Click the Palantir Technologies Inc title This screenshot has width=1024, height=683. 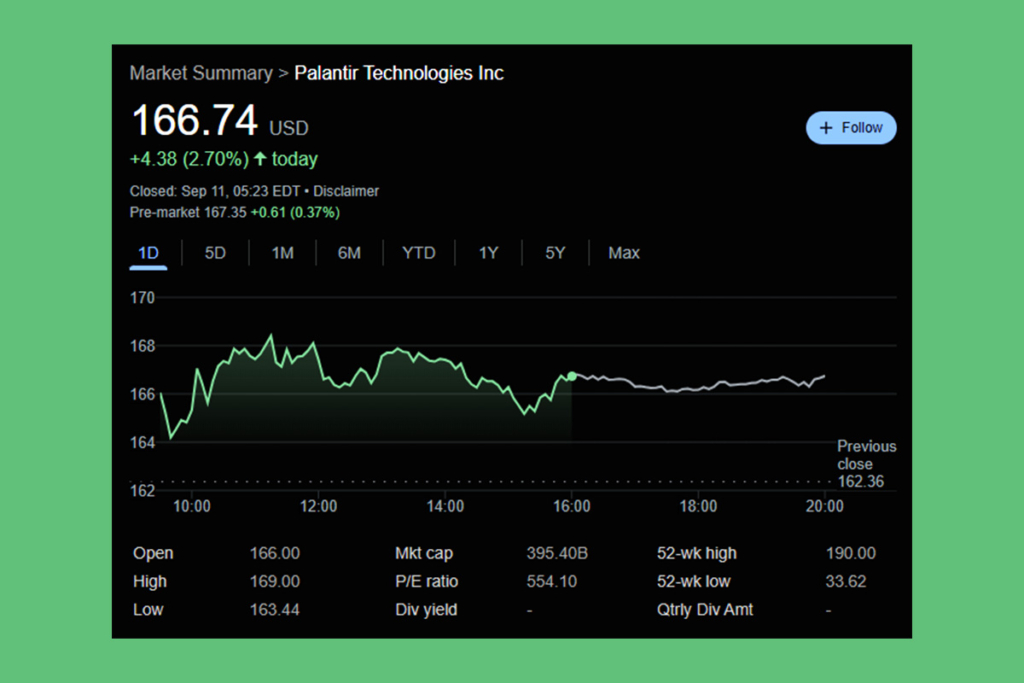[x=399, y=72]
